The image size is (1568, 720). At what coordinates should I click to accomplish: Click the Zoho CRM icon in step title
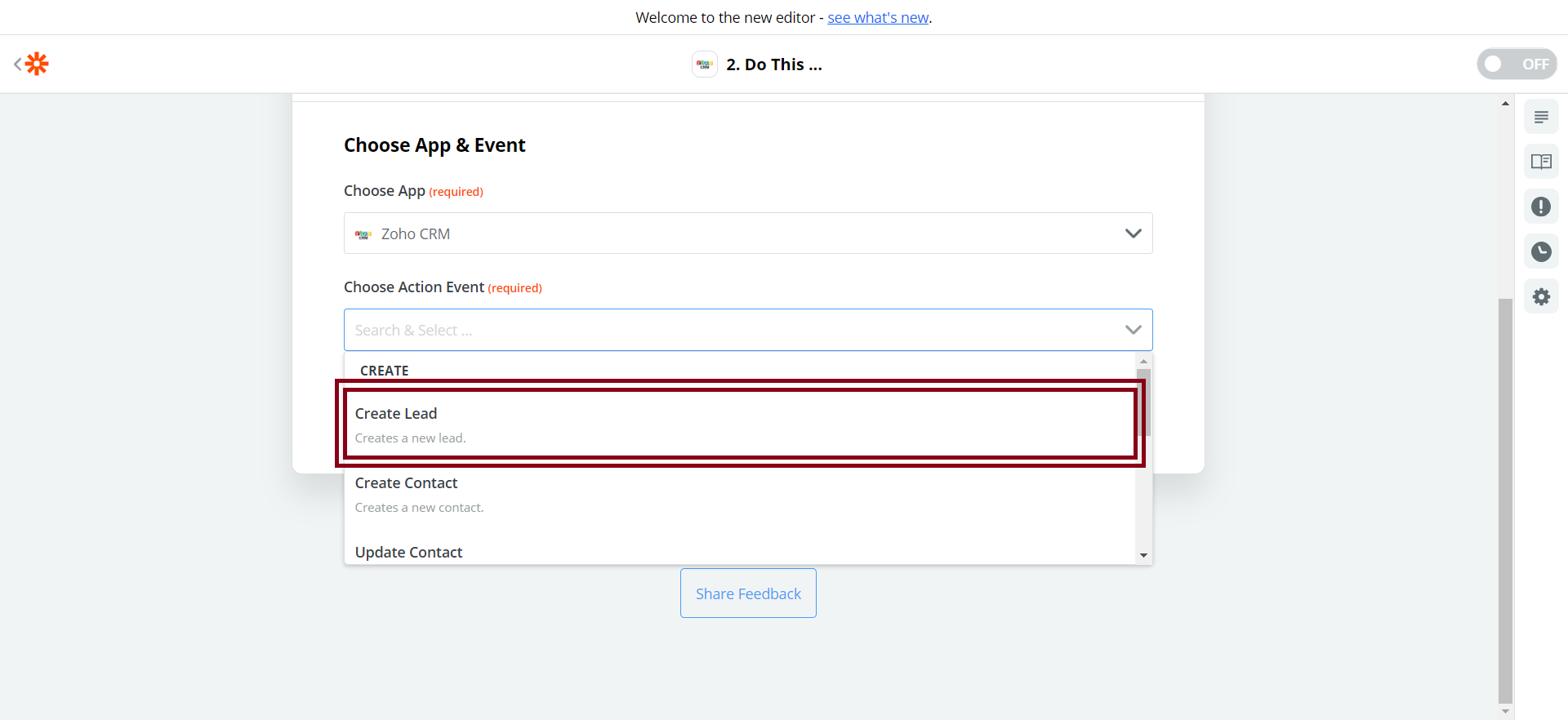tap(704, 64)
